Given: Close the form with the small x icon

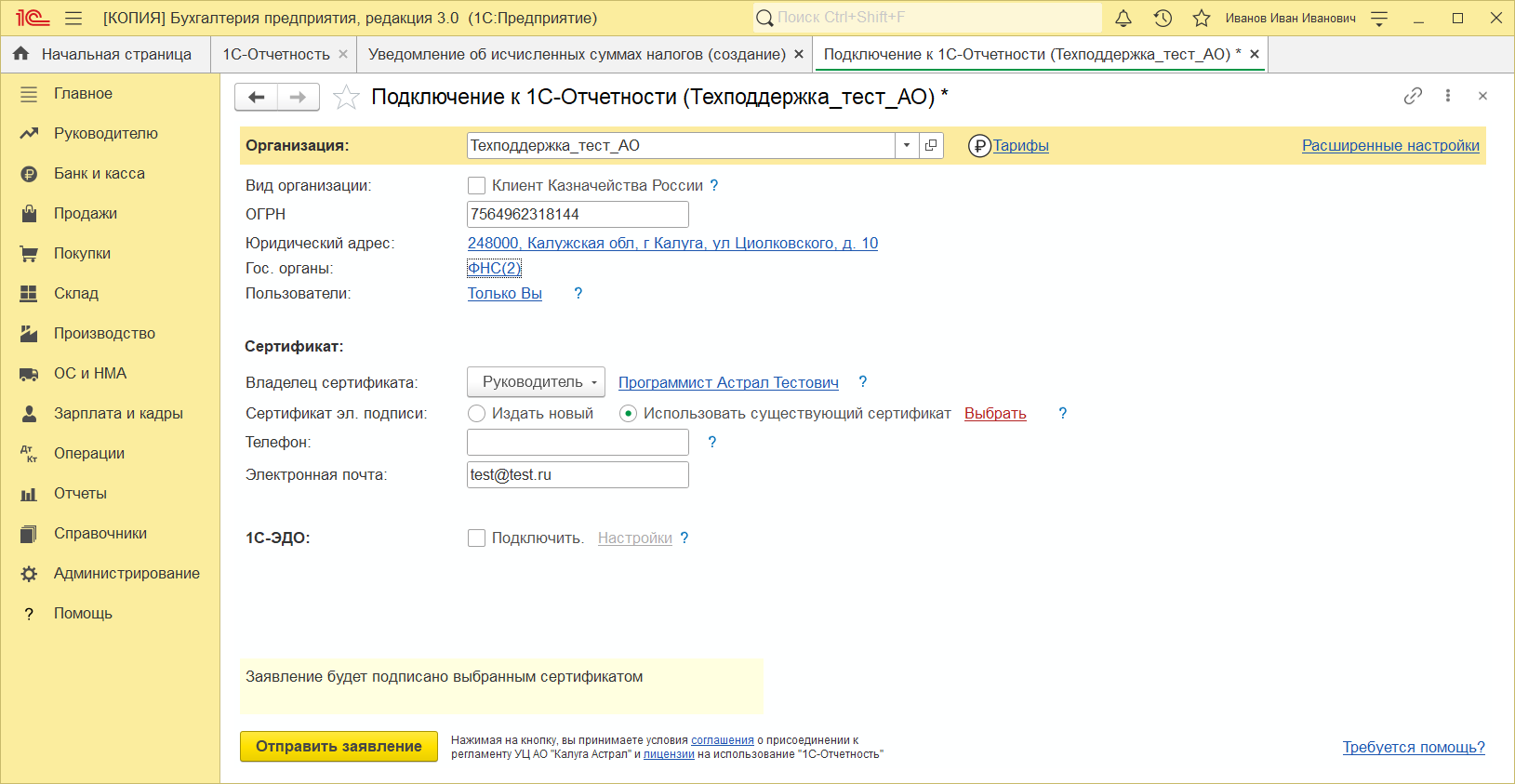Looking at the screenshot, I should 1482,96.
